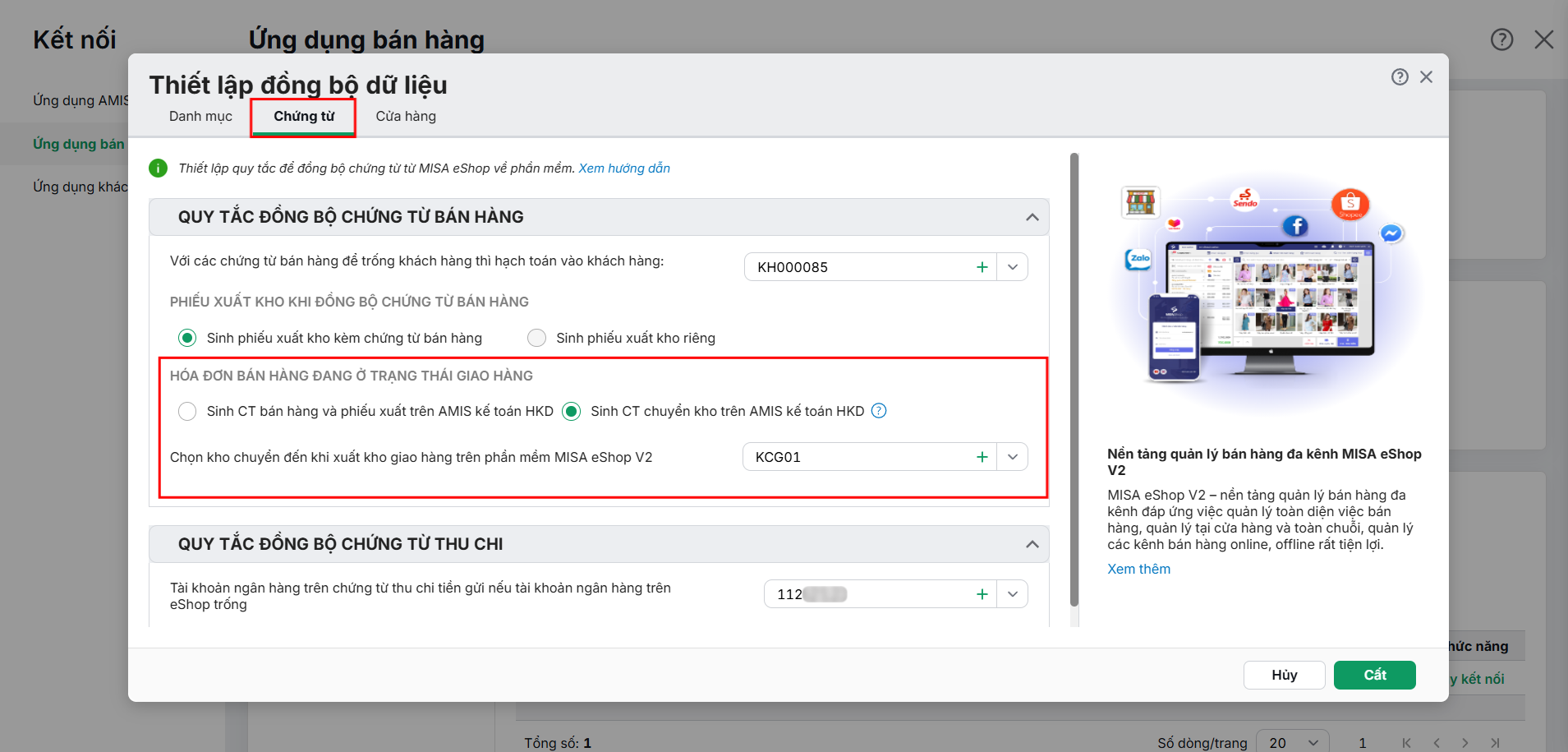Open the KCG01 warehouse dropdown arrow

click(x=1013, y=457)
